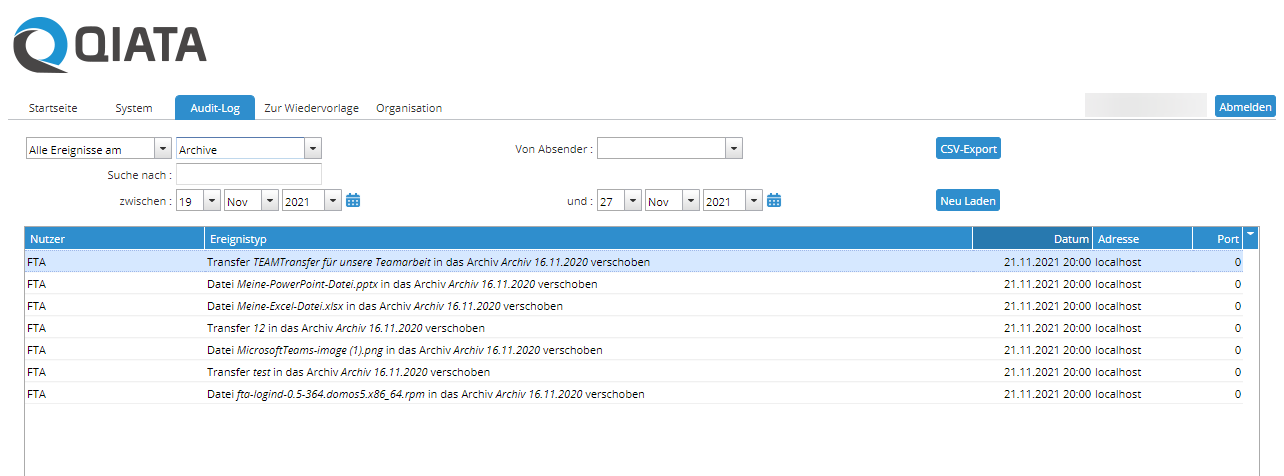
Task: Select the row with MicrosoftTeams-image (1).png
Action: [634, 350]
